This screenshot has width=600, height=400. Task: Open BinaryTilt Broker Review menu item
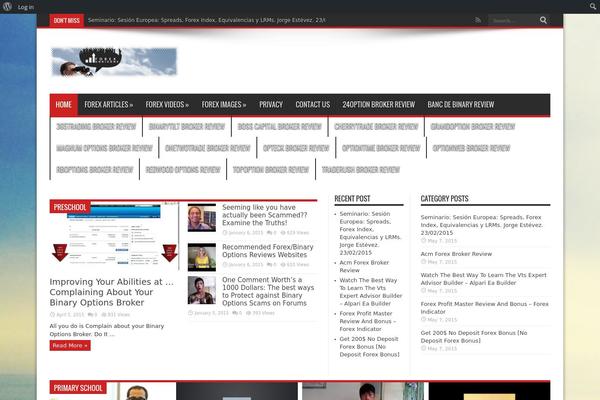[187, 127]
